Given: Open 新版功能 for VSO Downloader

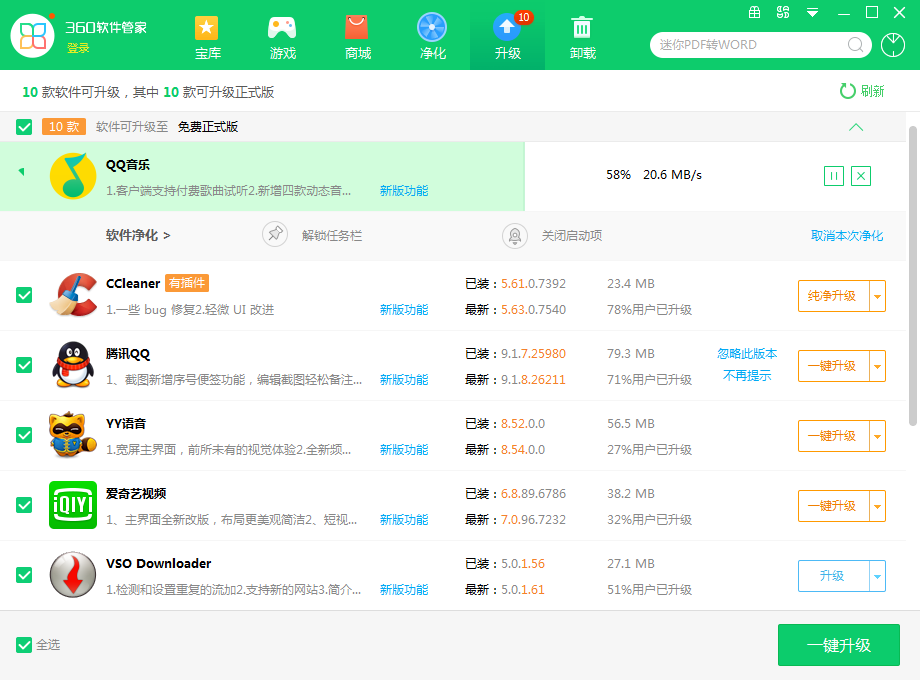Looking at the screenshot, I should (404, 590).
